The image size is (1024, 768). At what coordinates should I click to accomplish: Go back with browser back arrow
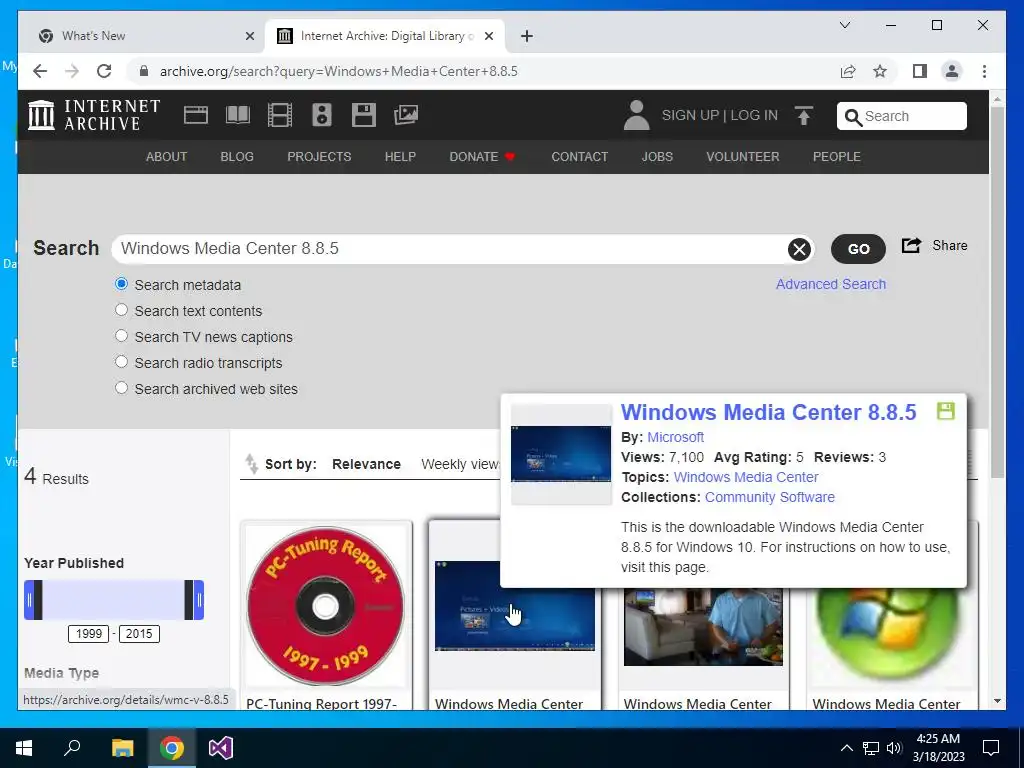pyautogui.click(x=40, y=71)
